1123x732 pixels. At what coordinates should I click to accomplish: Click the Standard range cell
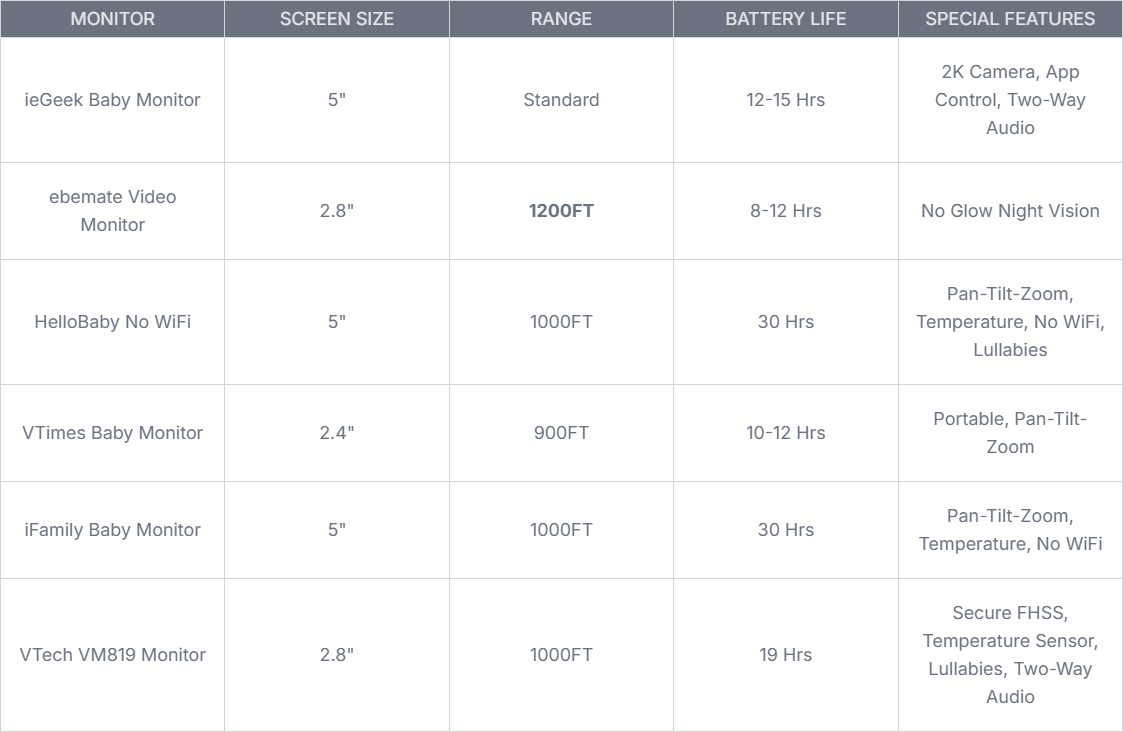[561, 100]
